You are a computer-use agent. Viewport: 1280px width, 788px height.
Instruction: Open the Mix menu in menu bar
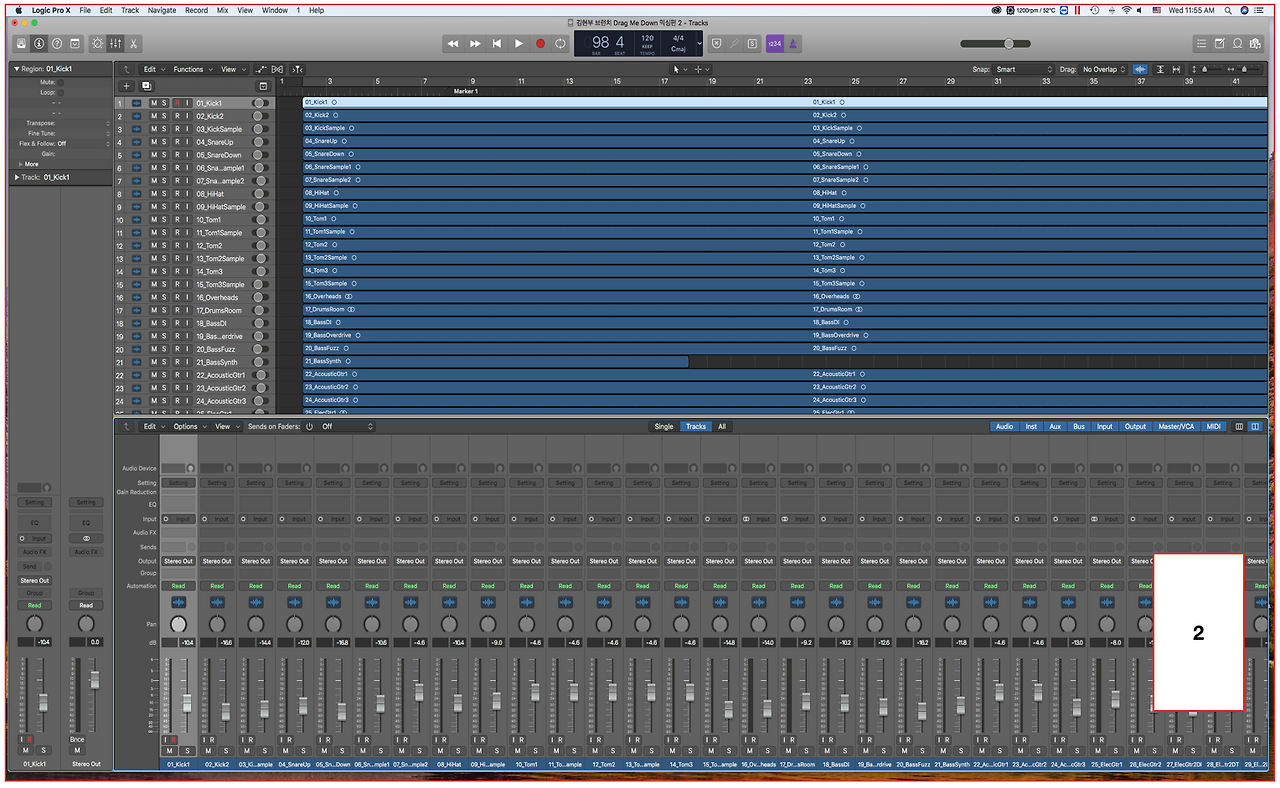tap(223, 10)
